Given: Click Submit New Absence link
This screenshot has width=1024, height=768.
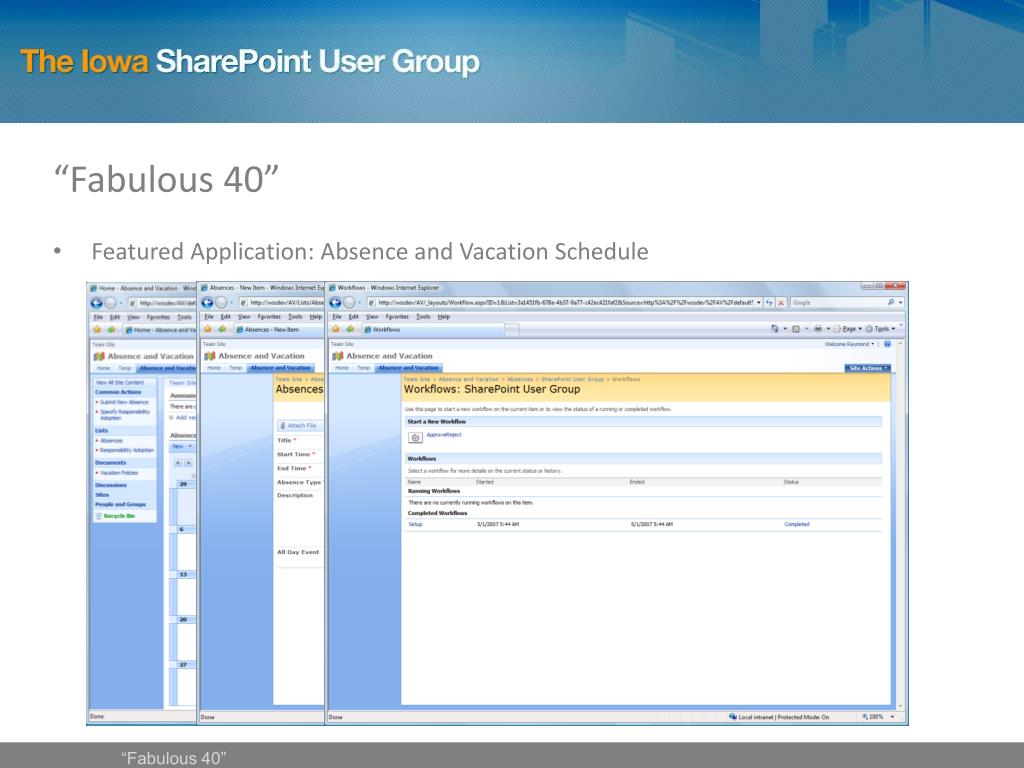Looking at the screenshot, I should (x=124, y=402).
